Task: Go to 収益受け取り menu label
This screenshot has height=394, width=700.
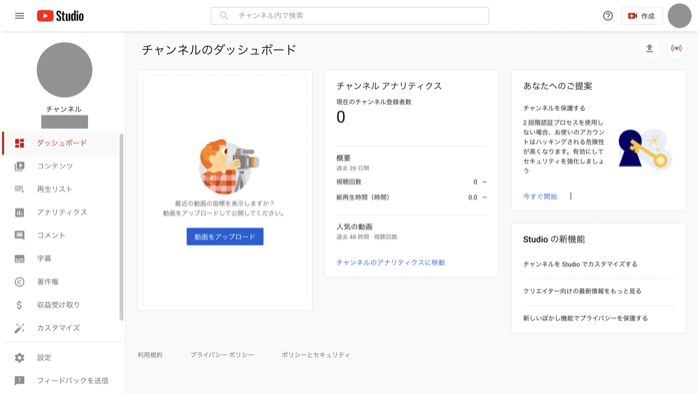Action: point(58,305)
